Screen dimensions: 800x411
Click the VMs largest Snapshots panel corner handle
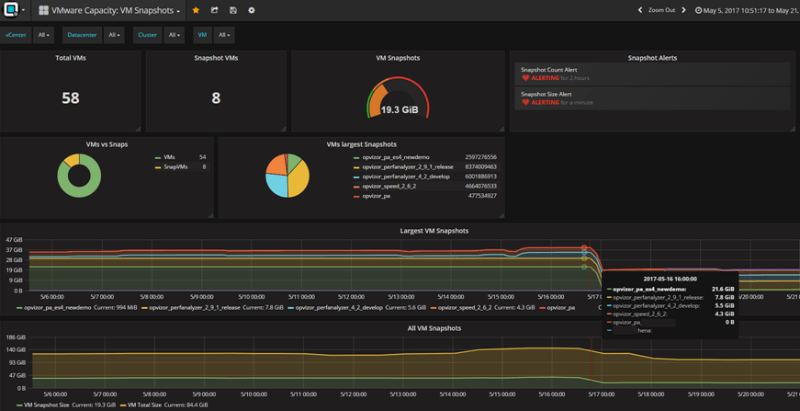(502, 215)
